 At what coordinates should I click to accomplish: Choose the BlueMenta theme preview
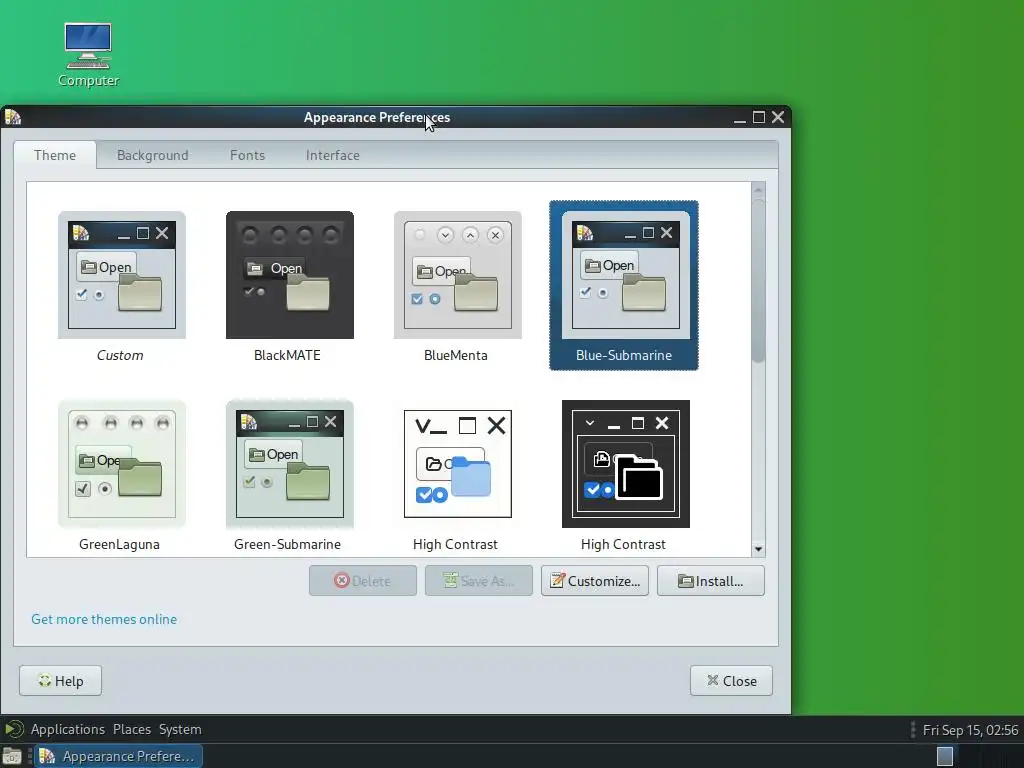pos(457,275)
